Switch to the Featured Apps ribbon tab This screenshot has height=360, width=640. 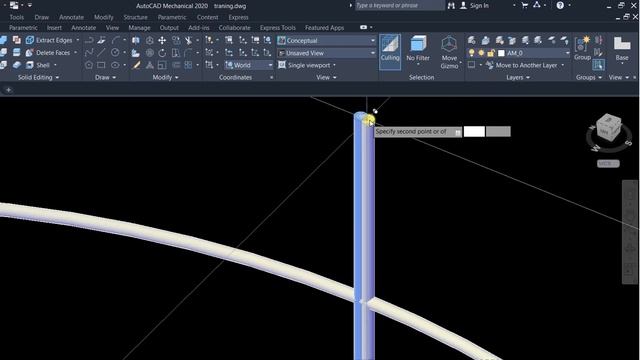pyautogui.click(x=324, y=28)
